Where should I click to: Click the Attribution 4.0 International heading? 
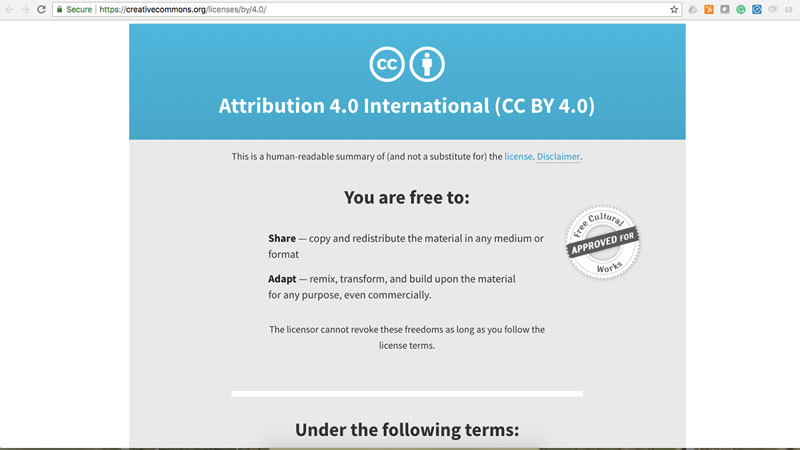[x=407, y=106]
